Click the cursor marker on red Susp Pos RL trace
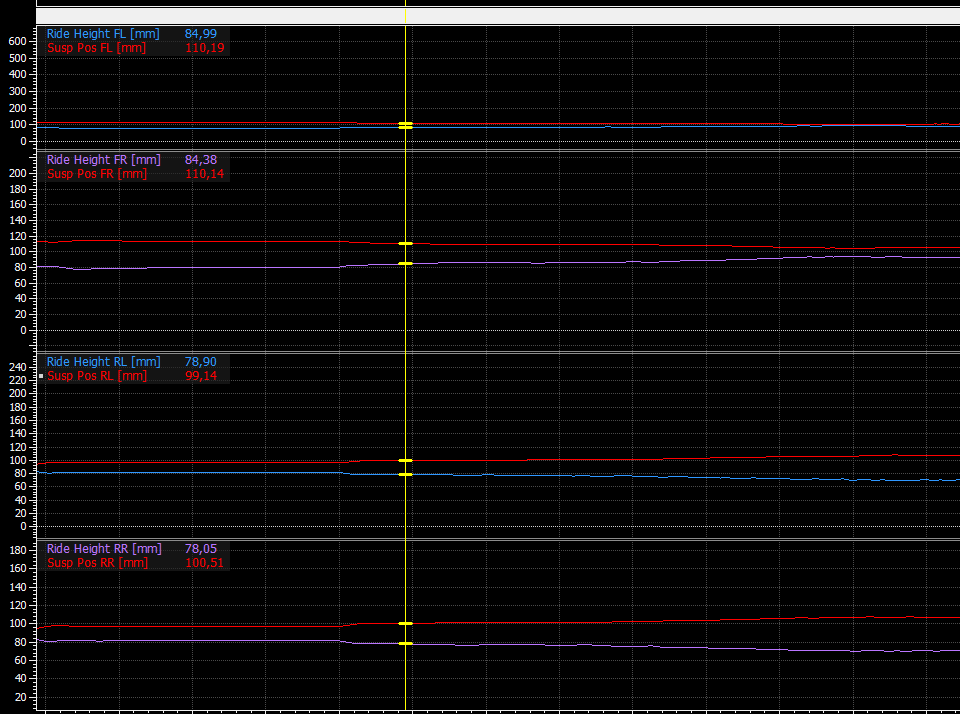Viewport: 960px width, 714px height. tap(405, 460)
